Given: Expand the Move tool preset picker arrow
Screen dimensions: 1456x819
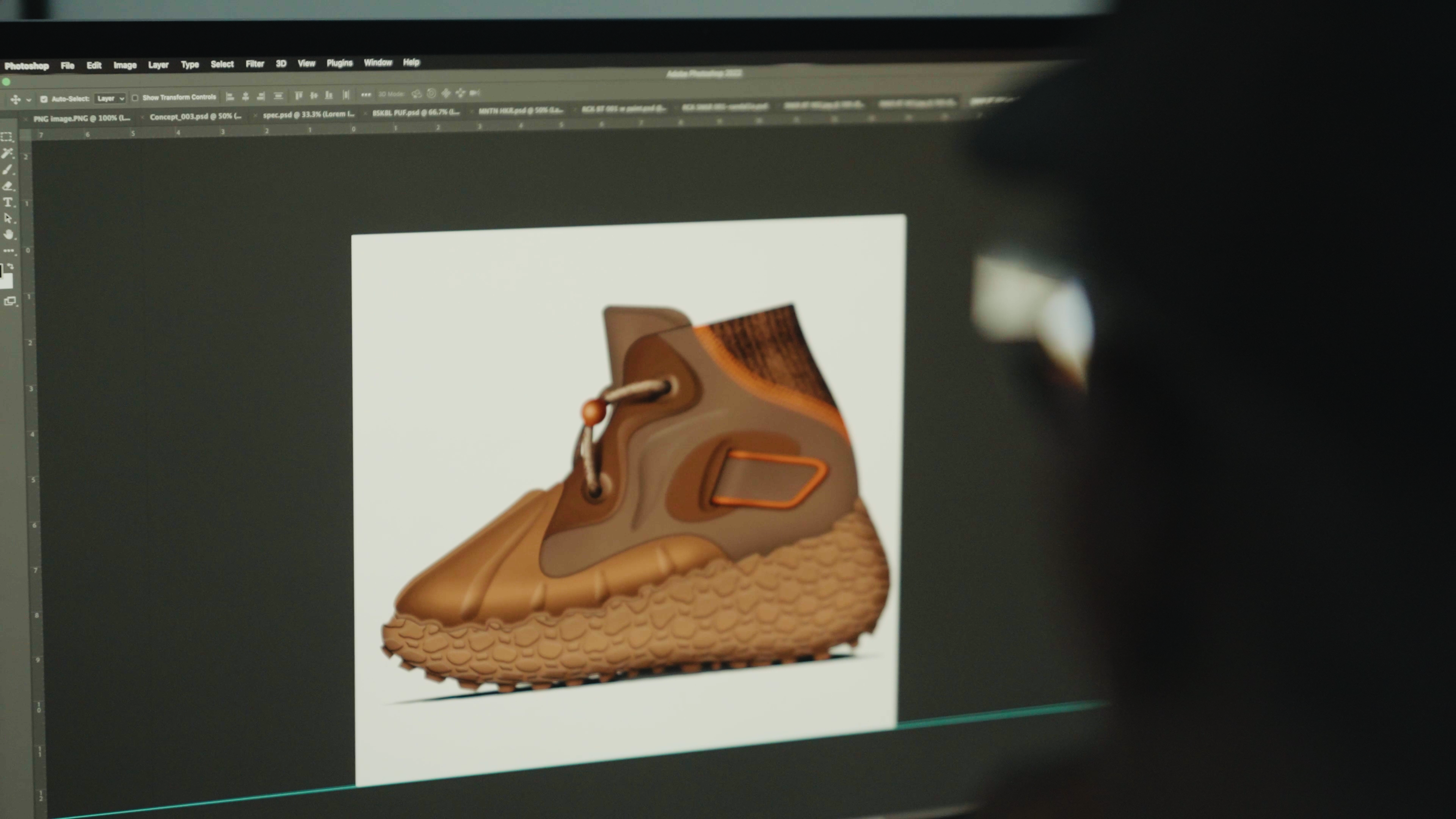Looking at the screenshot, I should tap(28, 100).
